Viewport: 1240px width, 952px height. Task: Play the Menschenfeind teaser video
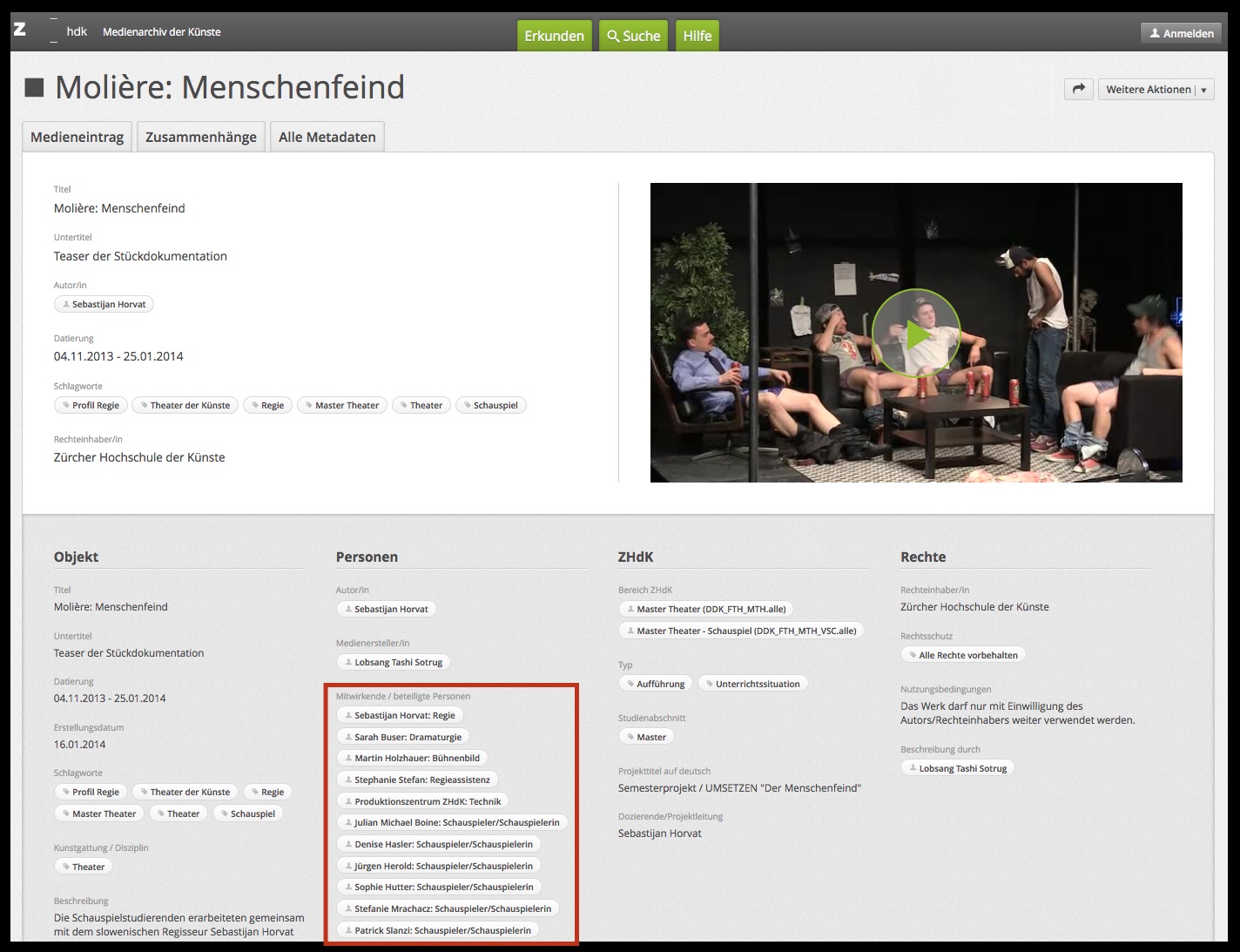(915, 334)
